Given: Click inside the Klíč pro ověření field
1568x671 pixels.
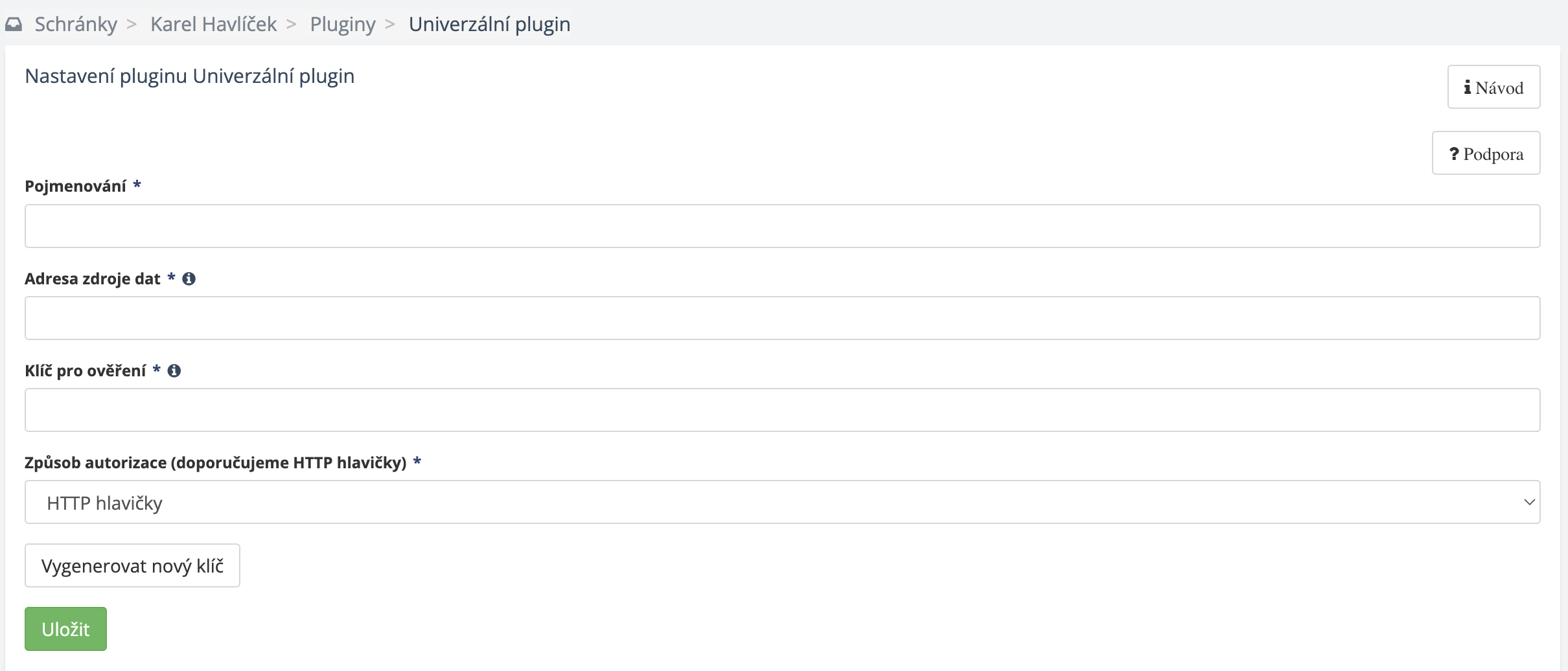Looking at the screenshot, I should [x=782, y=410].
